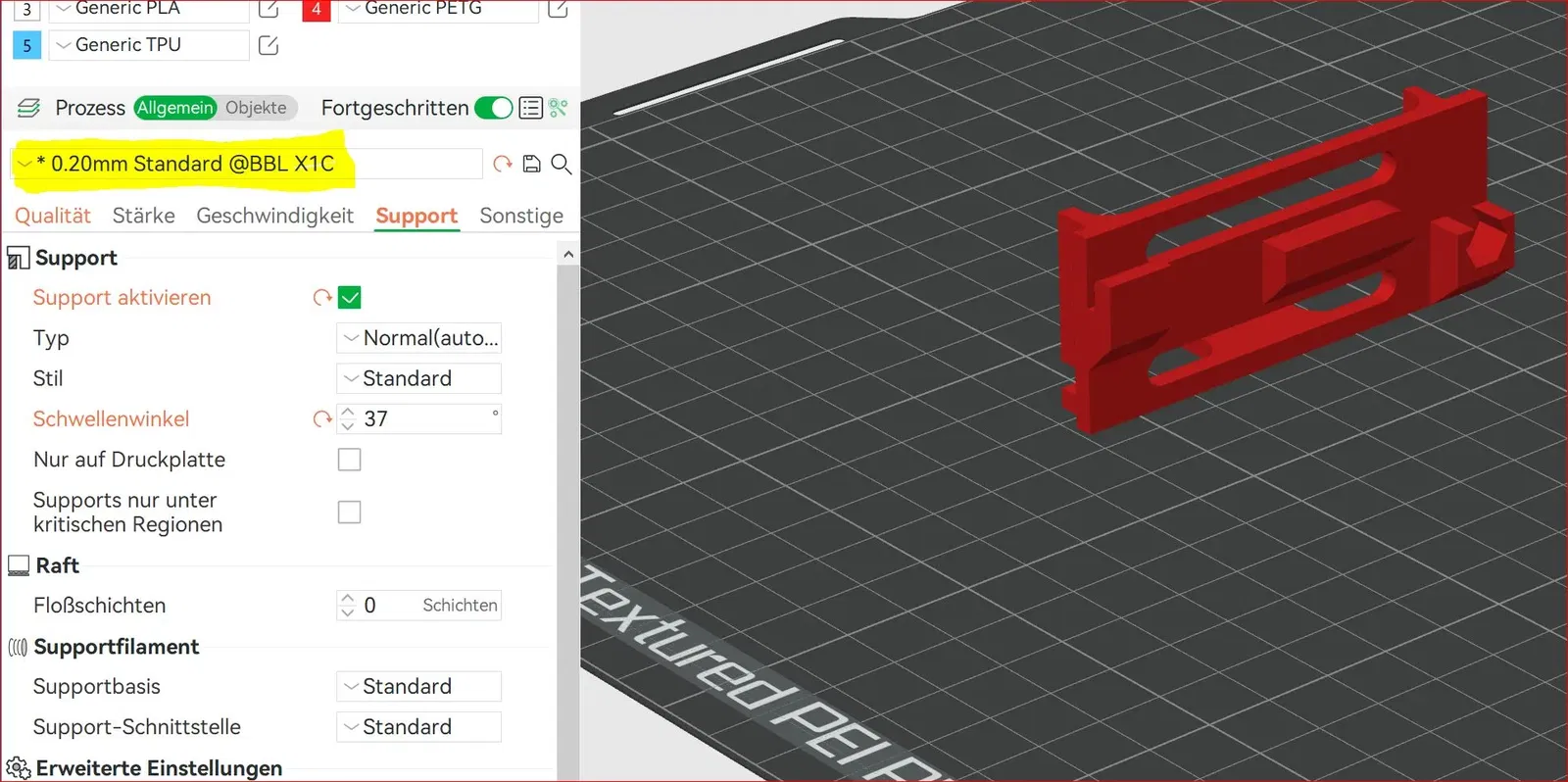Check Supports nur unter kritischen Regionen
The height and width of the screenshot is (782, 1568).
(349, 513)
